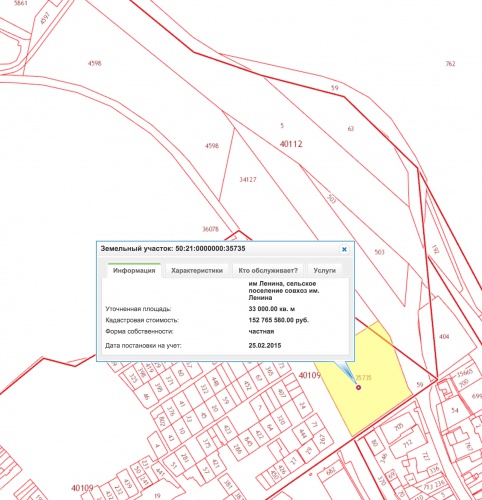Click the upper 4598 parcel label
482x500 pixels.
point(95,63)
